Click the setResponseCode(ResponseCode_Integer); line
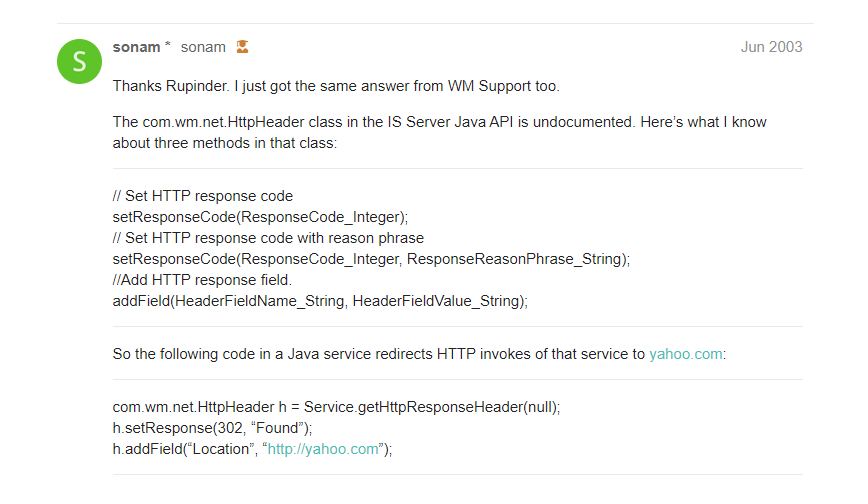The height and width of the screenshot is (504, 868). (261, 217)
